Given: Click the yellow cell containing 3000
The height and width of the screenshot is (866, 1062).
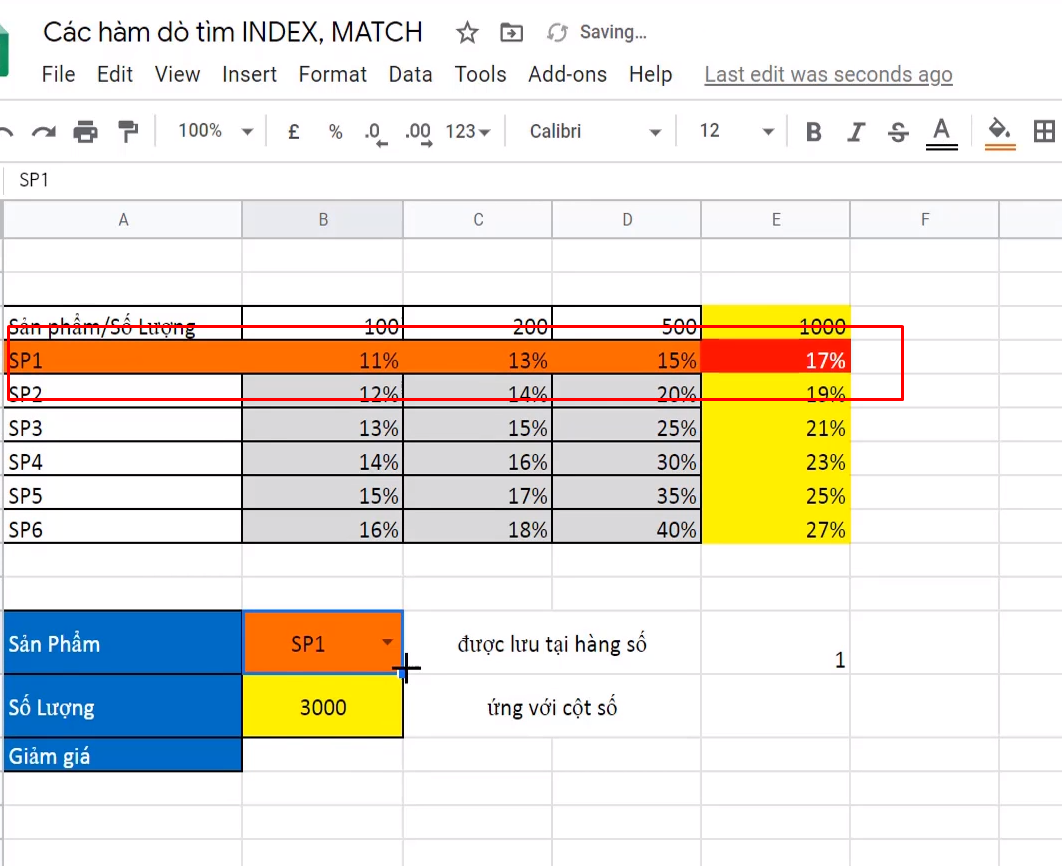Looking at the screenshot, I should tap(323, 706).
